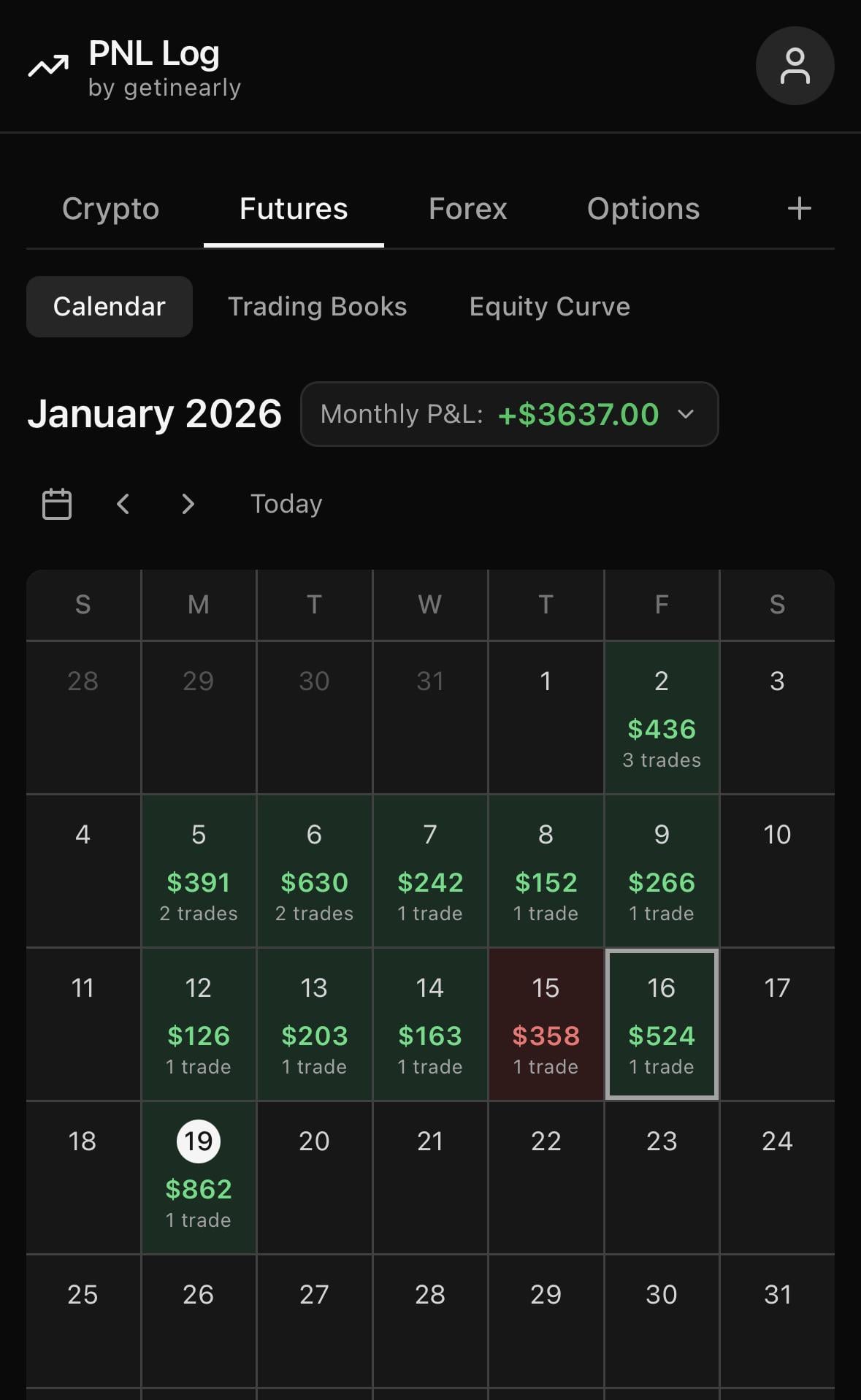Open January 15 losing day cell
Screen dimensions: 861x1400
(x=546, y=1024)
